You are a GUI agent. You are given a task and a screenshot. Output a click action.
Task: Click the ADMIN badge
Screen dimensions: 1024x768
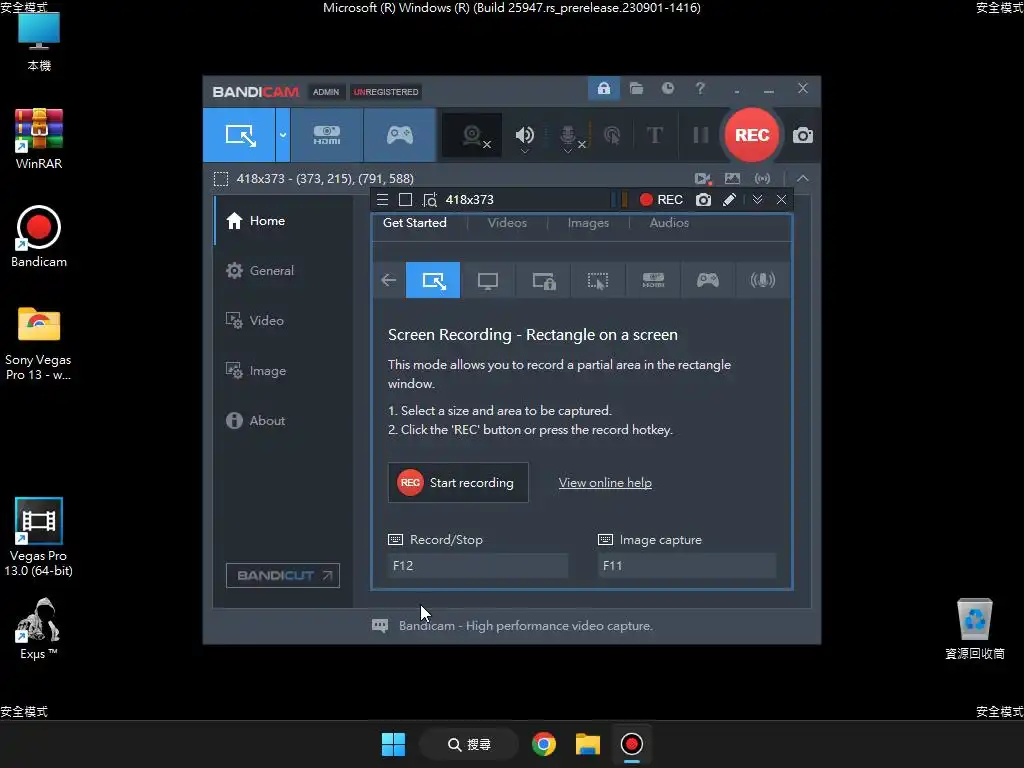[x=325, y=92]
